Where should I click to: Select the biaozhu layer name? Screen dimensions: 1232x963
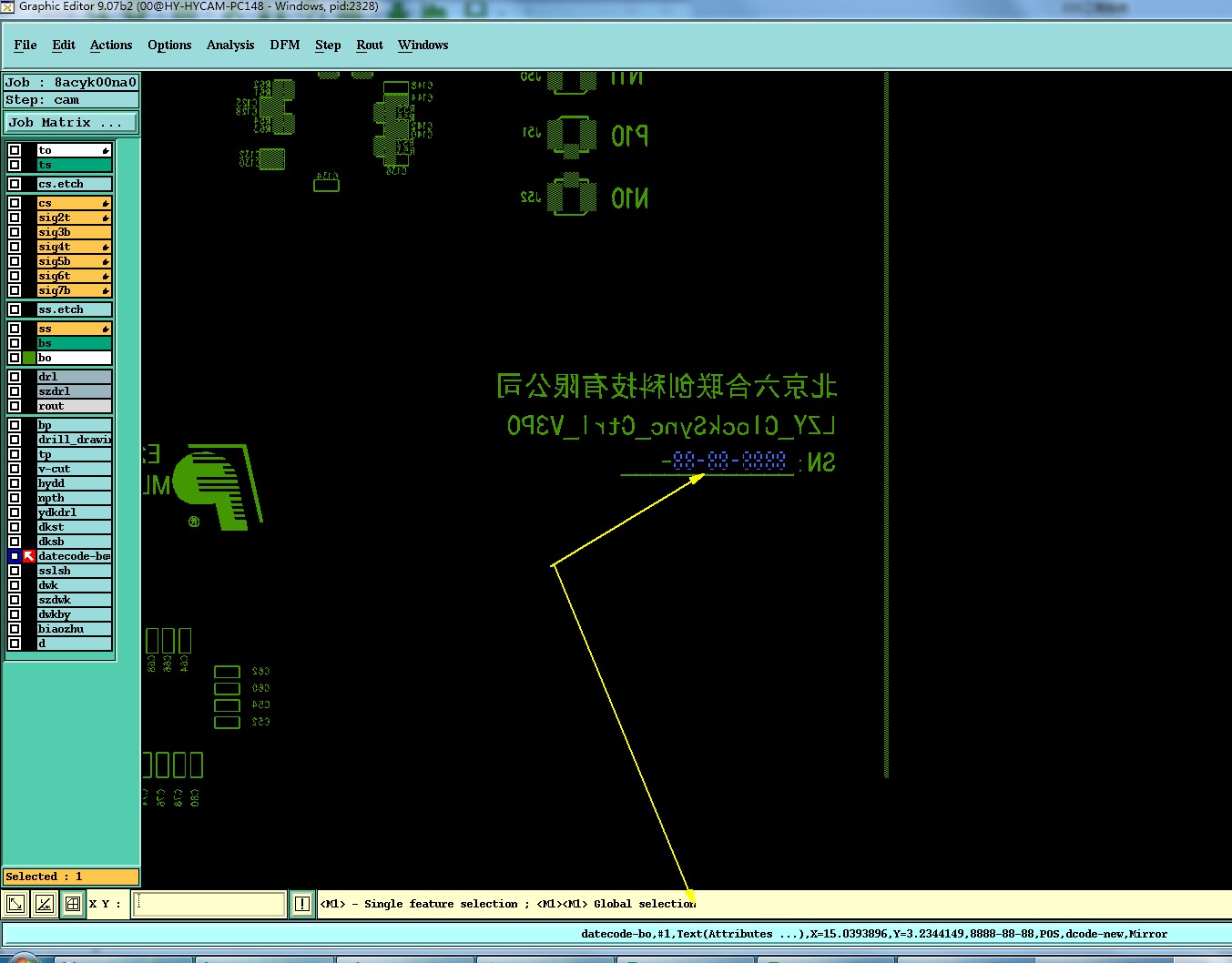[x=74, y=629]
